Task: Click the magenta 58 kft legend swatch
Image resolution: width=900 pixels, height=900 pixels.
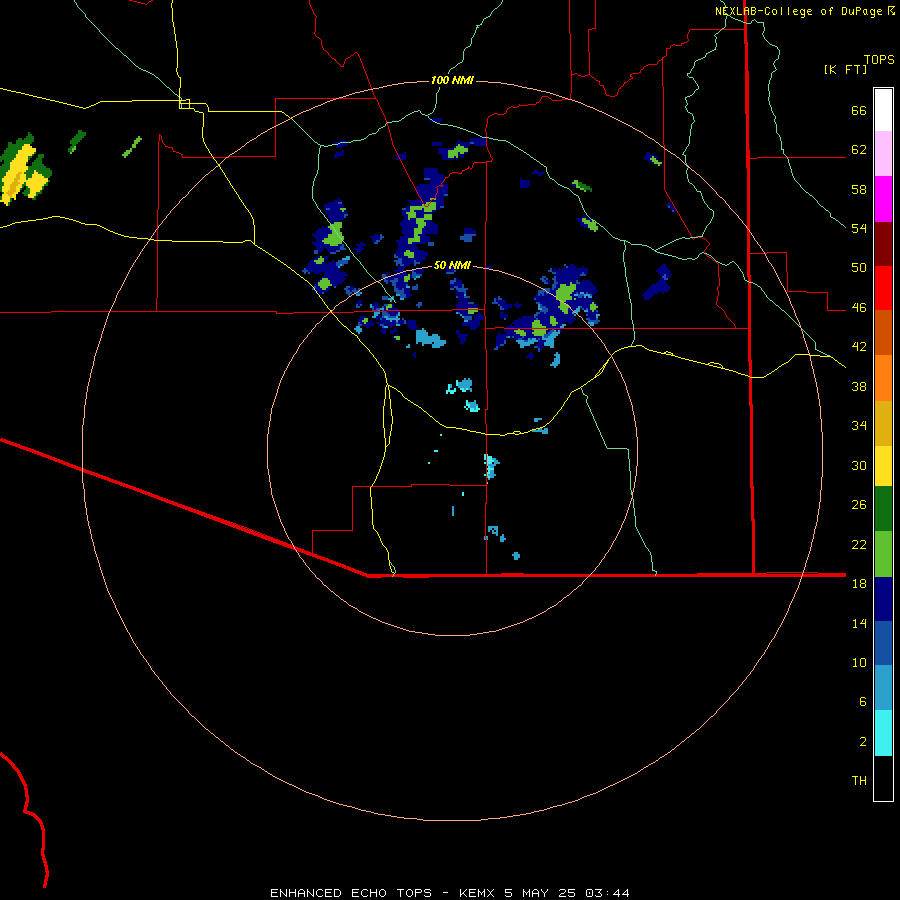Action: point(883,199)
